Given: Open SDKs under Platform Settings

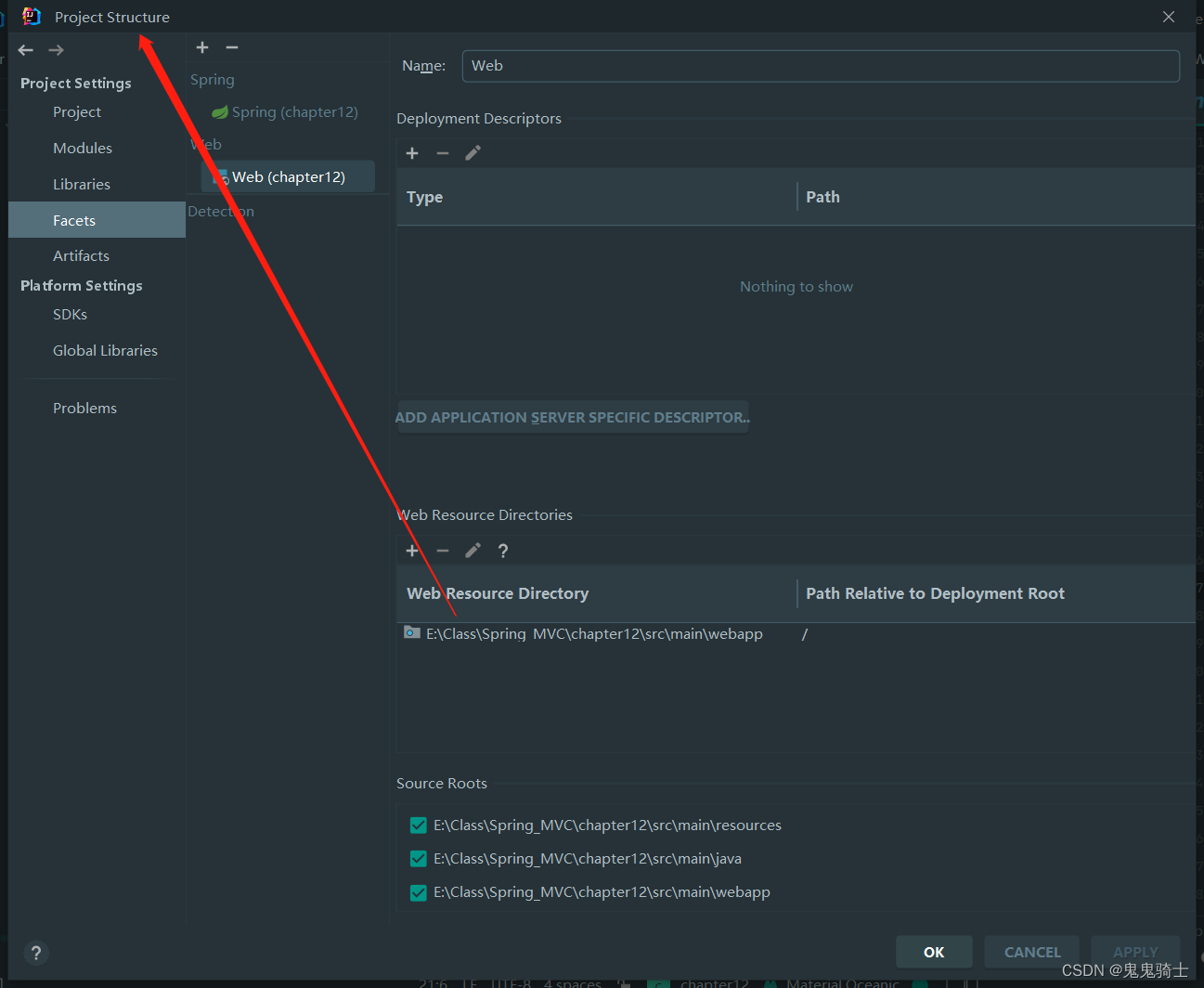Looking at the screenshot, I should point(70,315).
